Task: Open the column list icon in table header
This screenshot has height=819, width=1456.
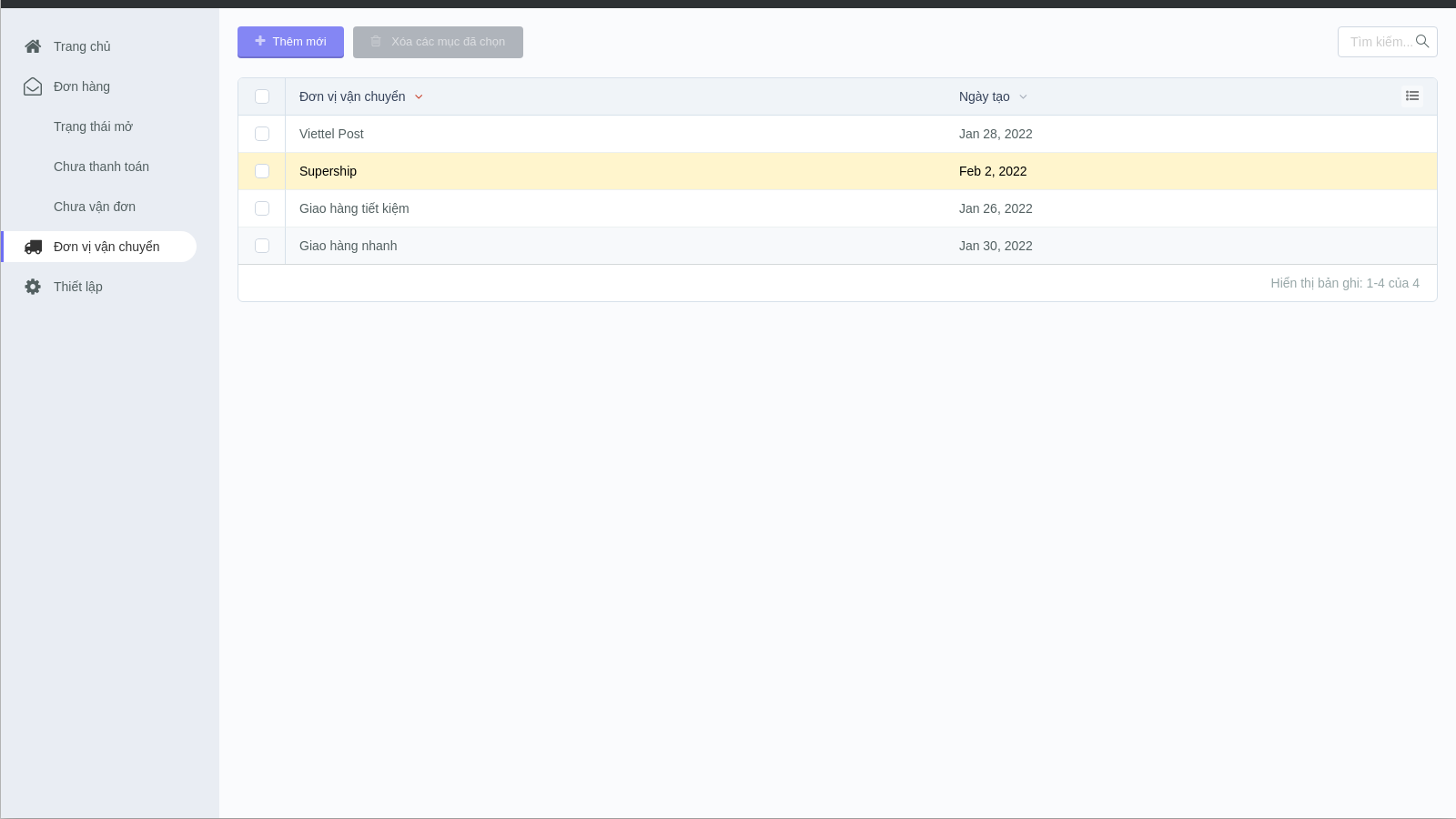Action: (x=1412, y=96)
